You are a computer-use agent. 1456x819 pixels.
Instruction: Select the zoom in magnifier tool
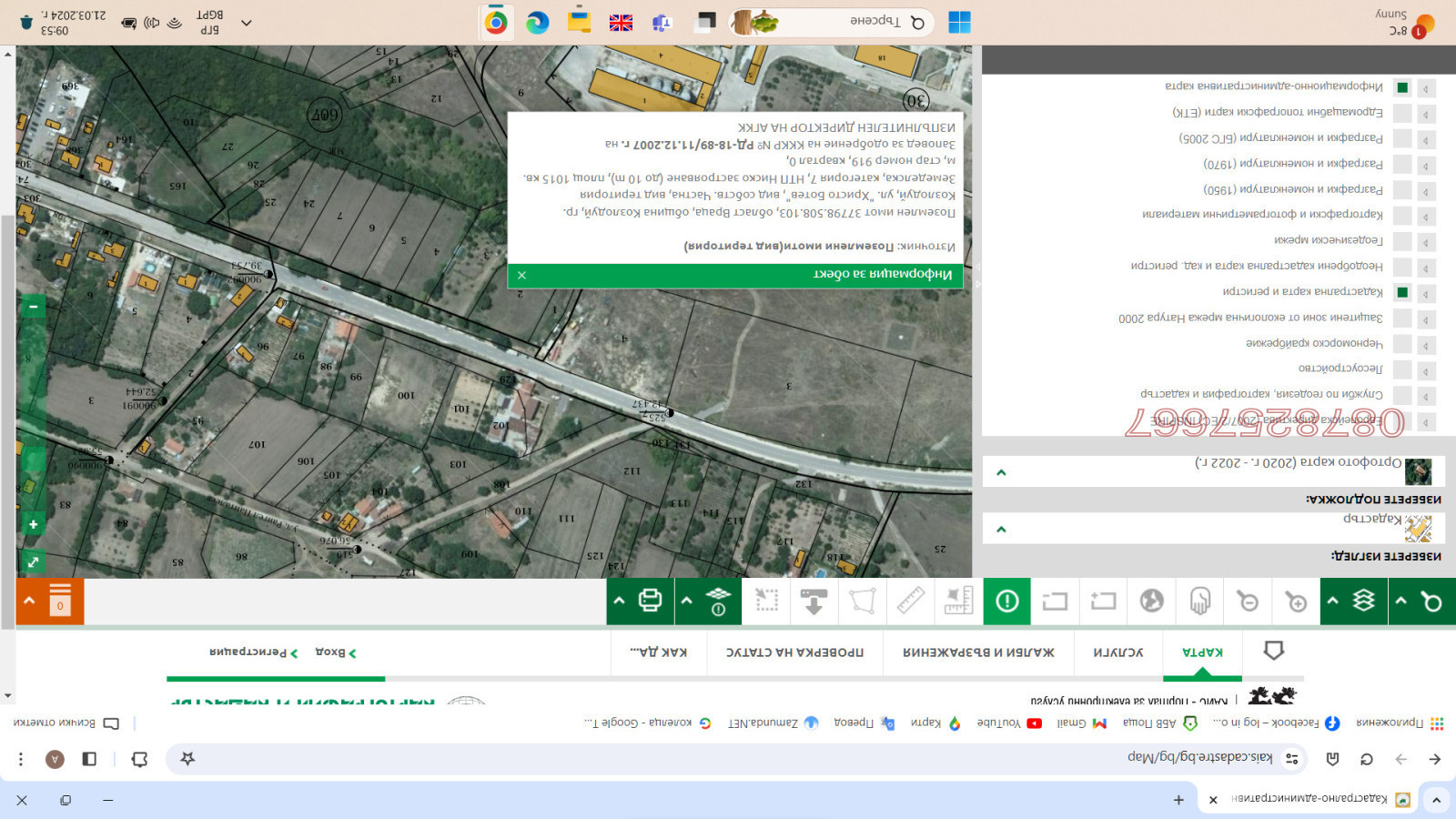[x=1296, y=601]
